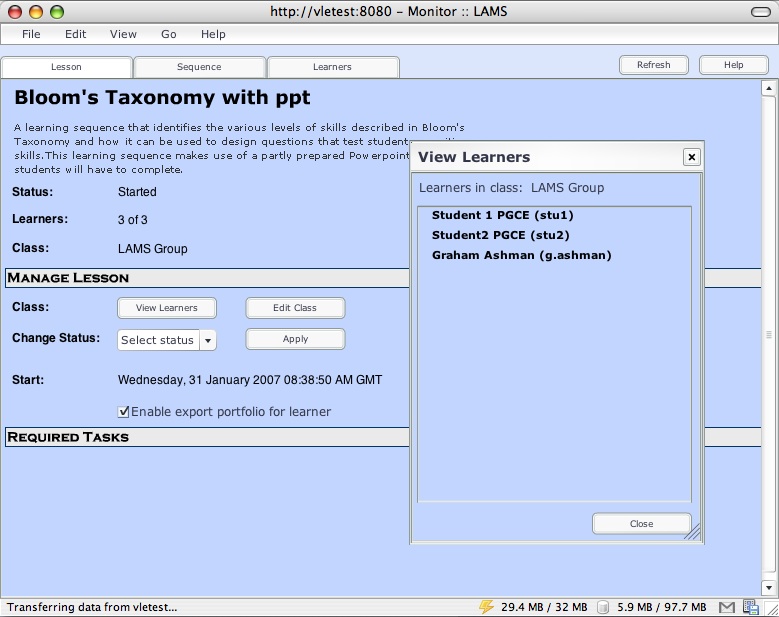779x617 pixels.
Task: Click the vertical scrollbar track
Action: tap(768, 450)
